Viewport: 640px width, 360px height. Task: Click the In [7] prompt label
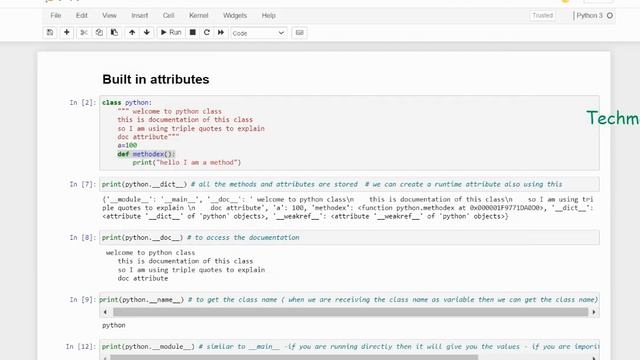point(82,184)
